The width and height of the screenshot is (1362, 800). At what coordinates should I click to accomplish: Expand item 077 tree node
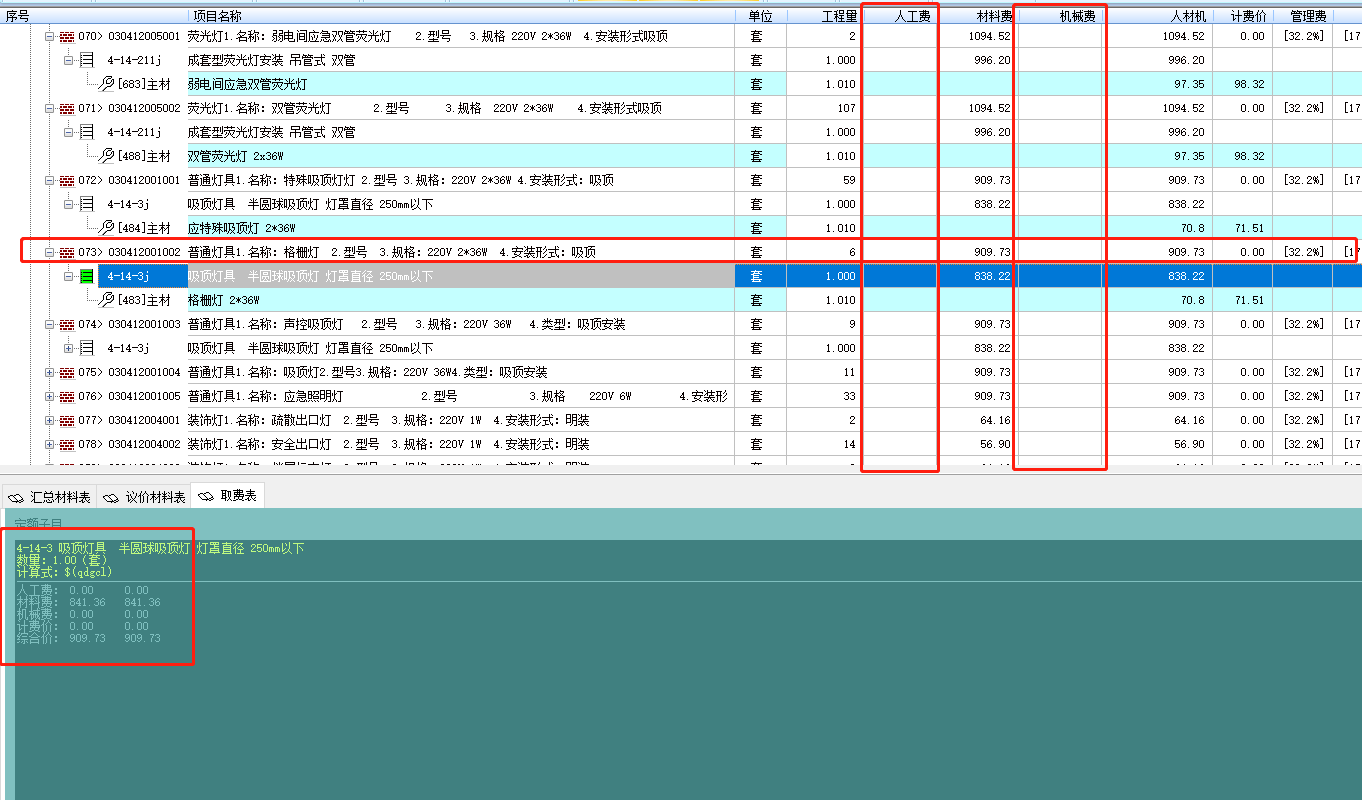point(49,420)
